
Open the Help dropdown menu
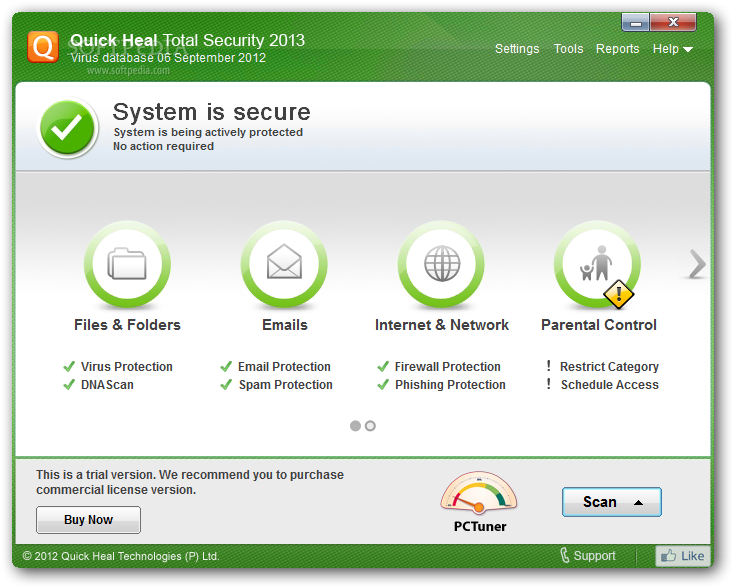[673, 49]
